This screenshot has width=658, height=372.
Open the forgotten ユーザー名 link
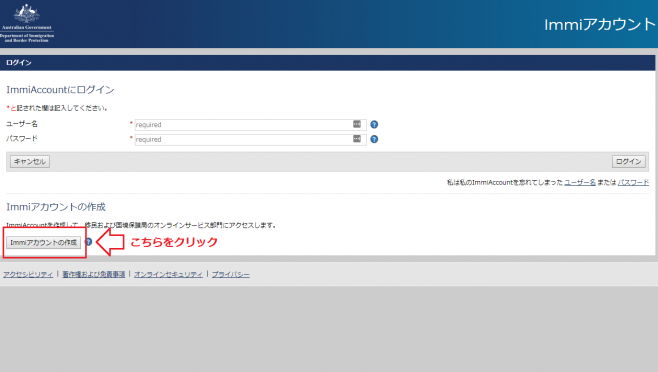pos(580,182)
